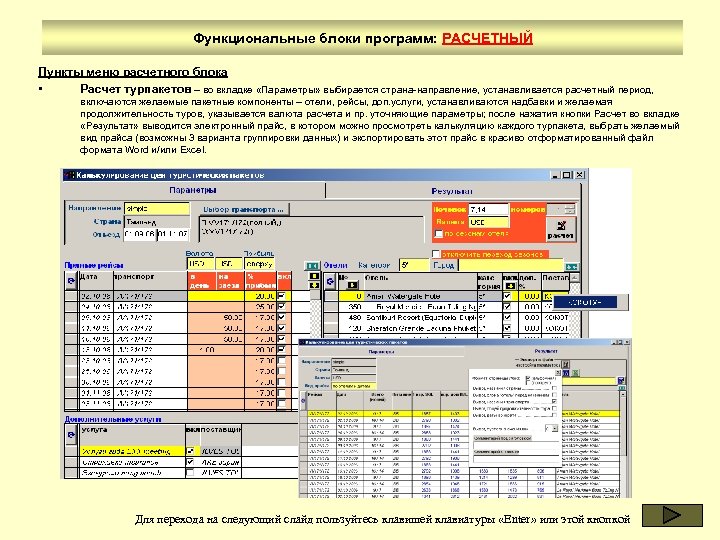Screen dimensions: 720x540
Task: Toggle package checkbox for Sheraton Grande Laguna Phuket
Action: click(507, 329)
